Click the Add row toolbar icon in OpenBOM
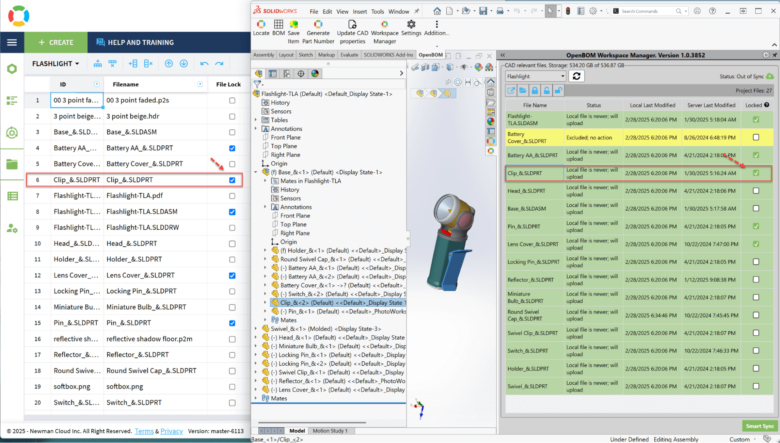 [x=98, y=64]
